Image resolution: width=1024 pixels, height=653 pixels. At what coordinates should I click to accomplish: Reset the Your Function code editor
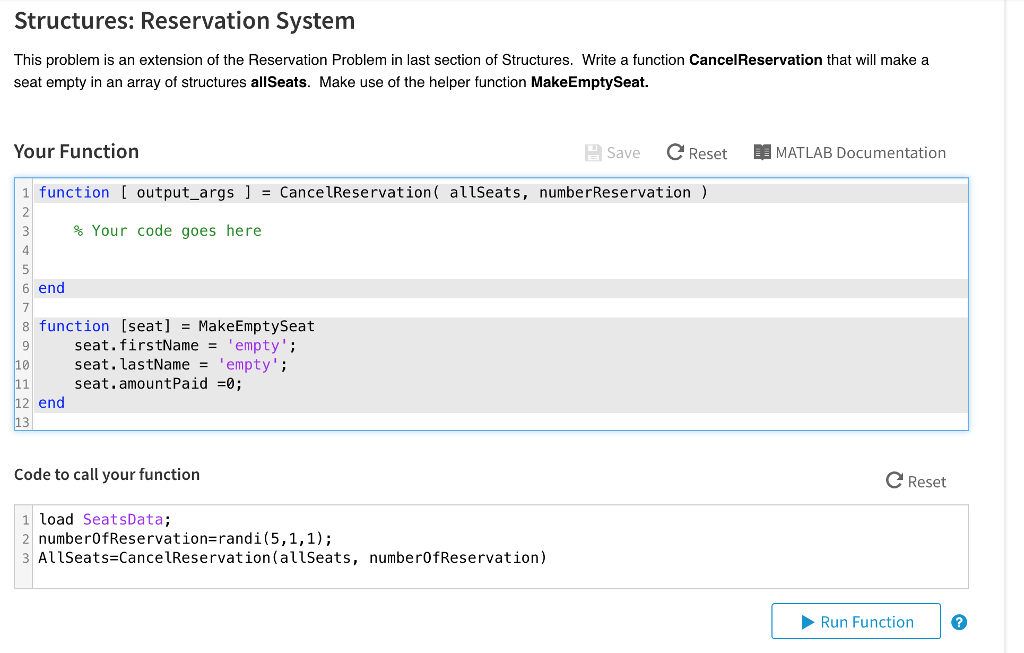point(697,153)
